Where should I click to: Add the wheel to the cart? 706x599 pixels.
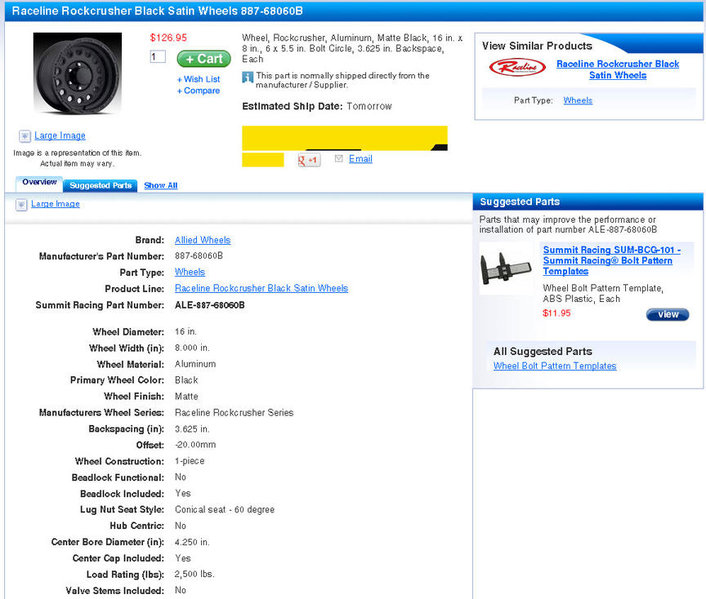click(x=204, y=59)
